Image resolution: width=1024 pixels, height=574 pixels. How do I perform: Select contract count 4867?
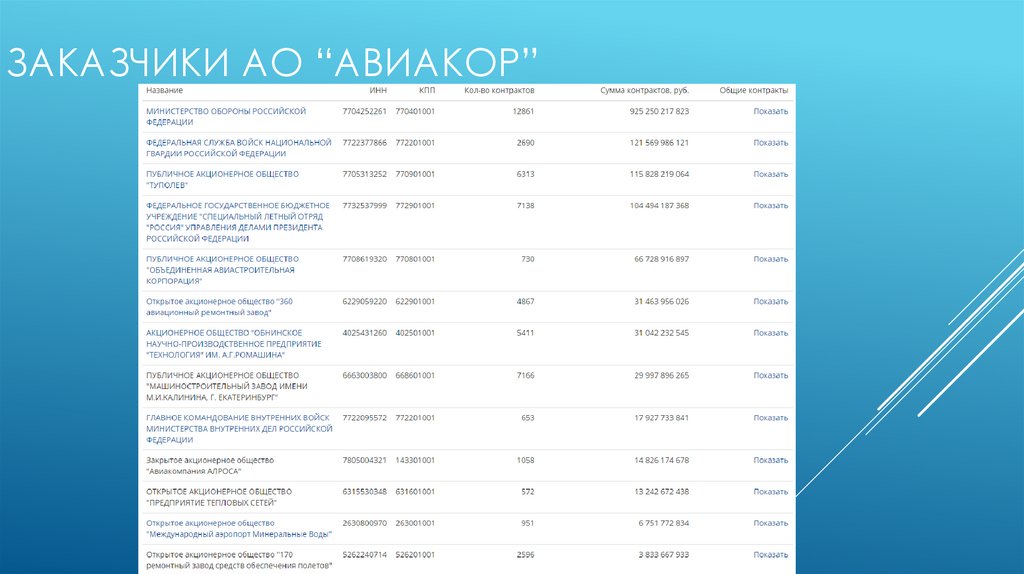525,301
